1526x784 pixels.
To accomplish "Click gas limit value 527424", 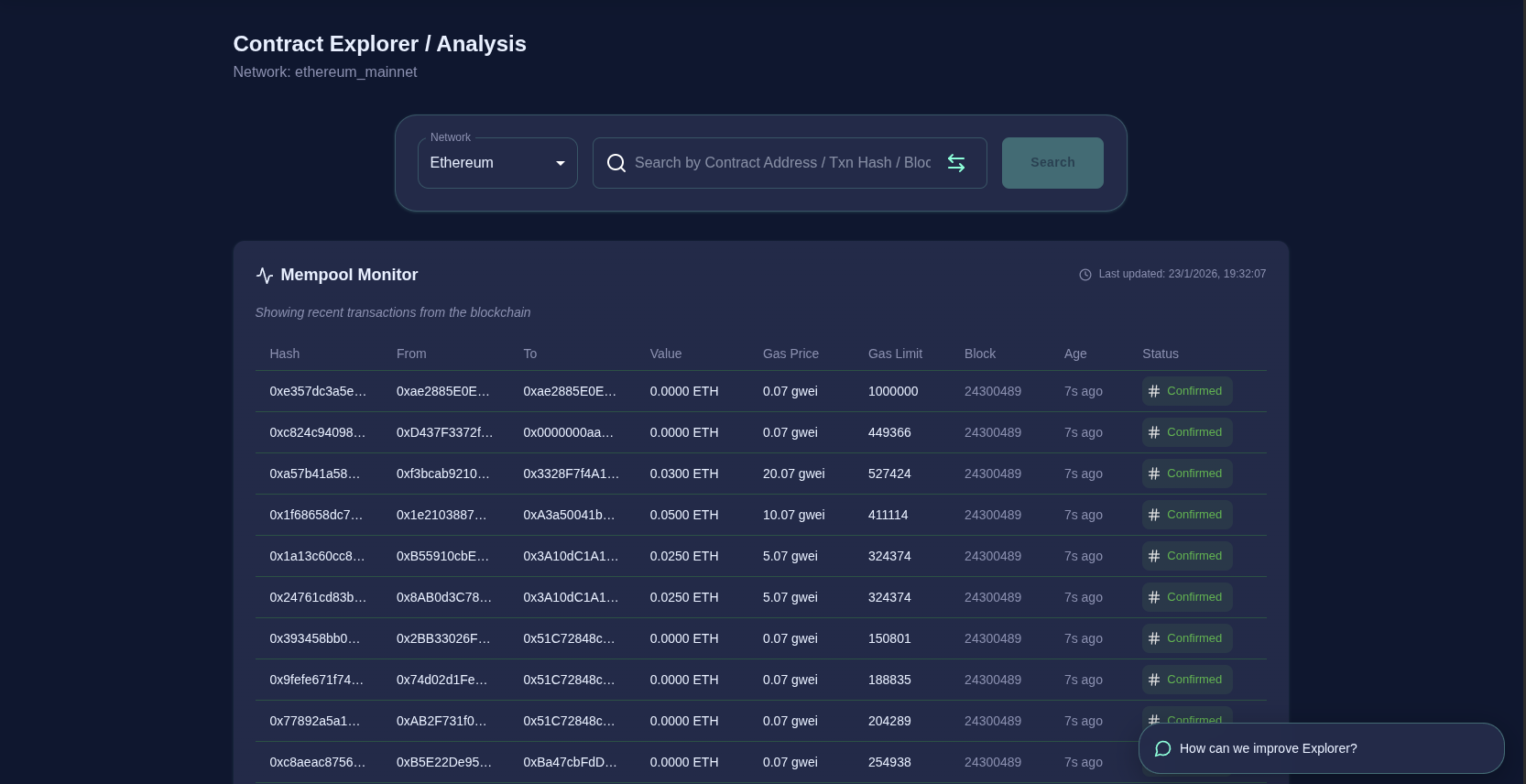I will (x=889, y=474).
